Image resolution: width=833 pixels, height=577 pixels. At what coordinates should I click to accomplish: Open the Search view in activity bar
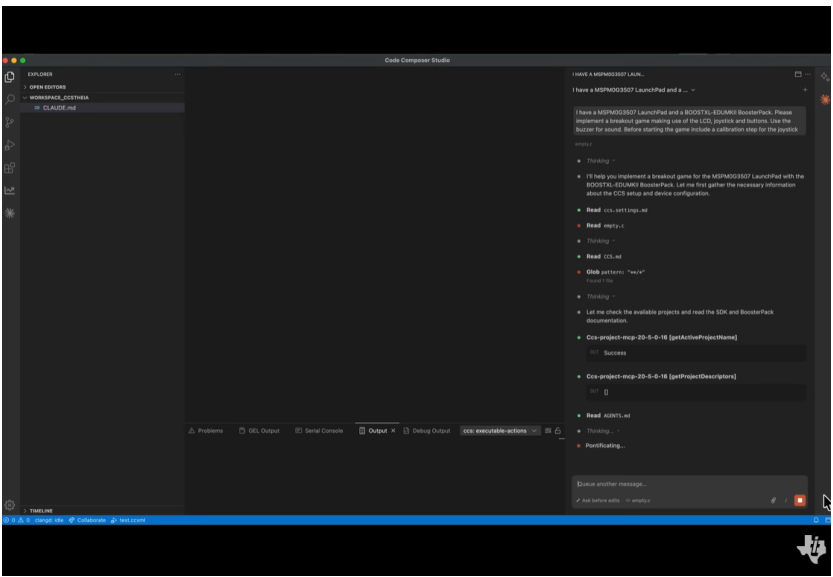tap(10, 99)
